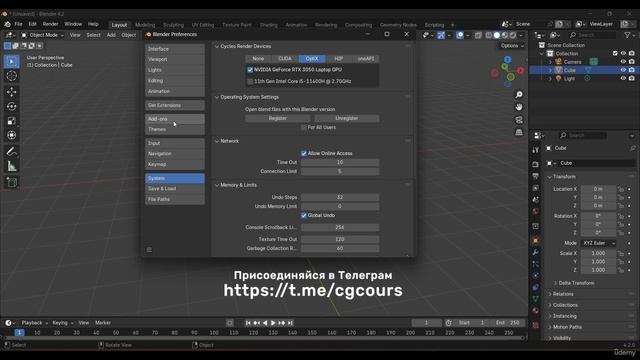Jump to timeline start frame
Image resolution: width=640 pixels, height=360 pixels.
coord(248,323)
